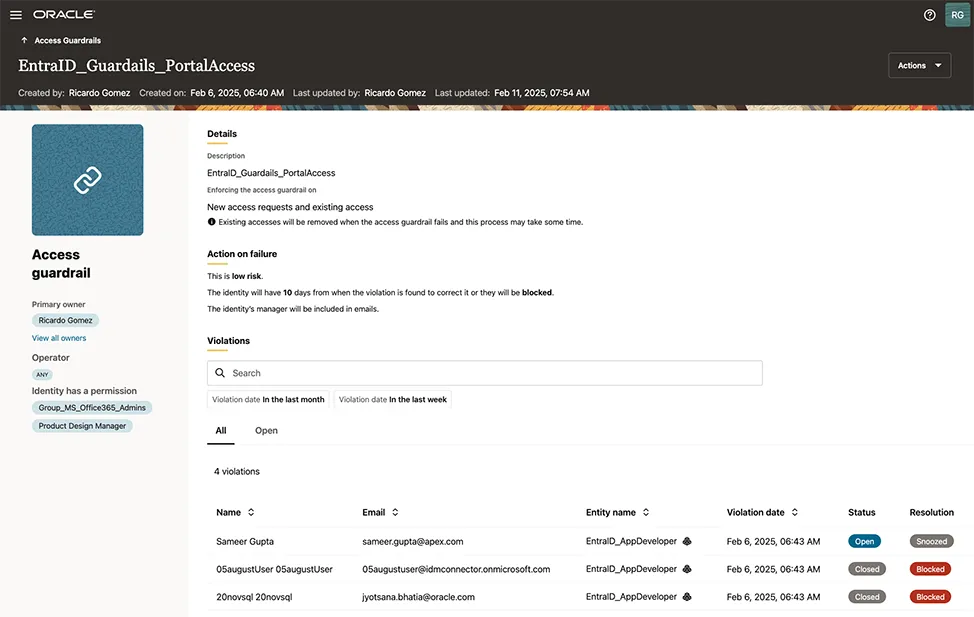The width and height of the screenshot is (974, 617).
Task: Click the back arrow beside Access Guardrails
Action: [x=24, y=41]
